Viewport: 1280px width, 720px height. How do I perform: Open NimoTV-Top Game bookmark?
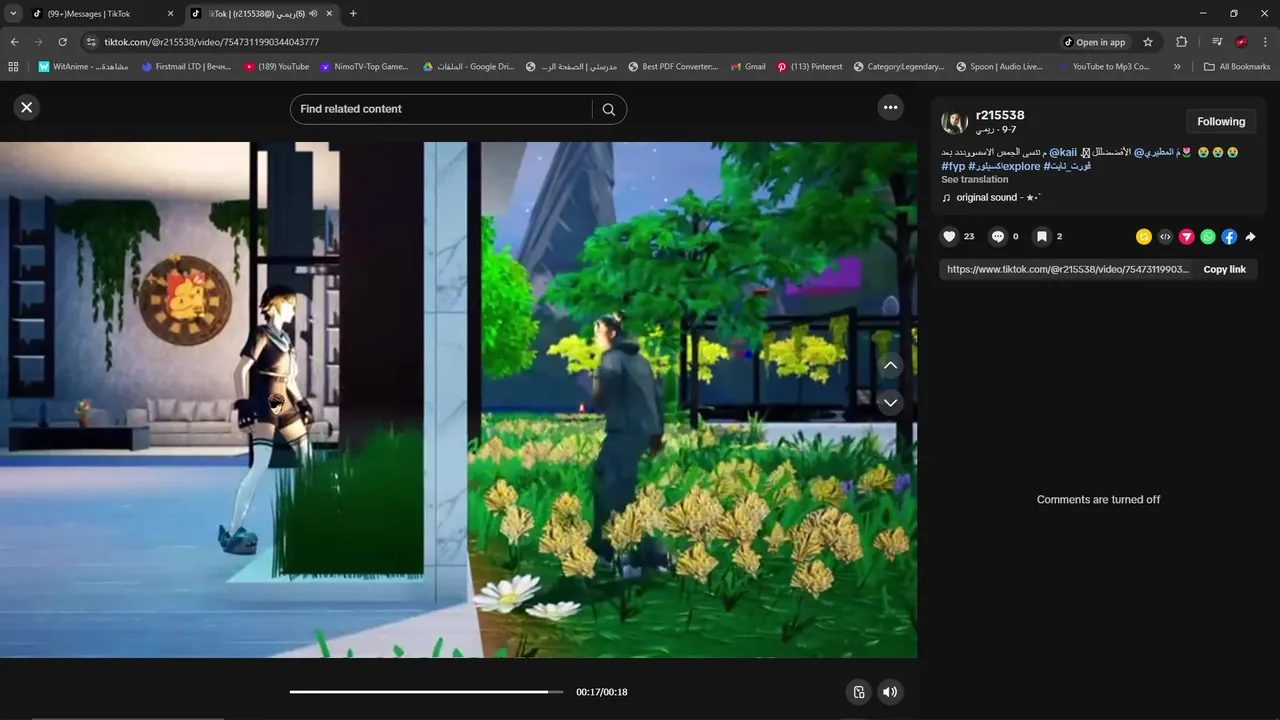365,67
